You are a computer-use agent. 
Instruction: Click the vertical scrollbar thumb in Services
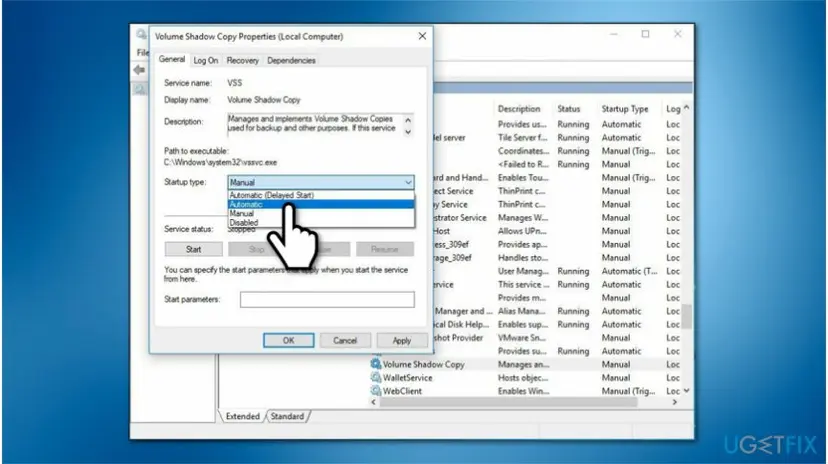[686, 316]
